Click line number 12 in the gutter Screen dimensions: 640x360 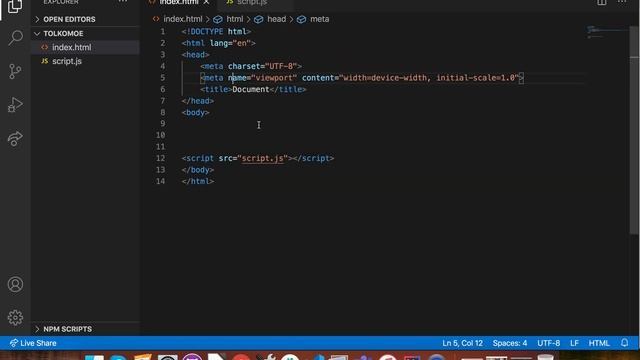click(160, 158)
